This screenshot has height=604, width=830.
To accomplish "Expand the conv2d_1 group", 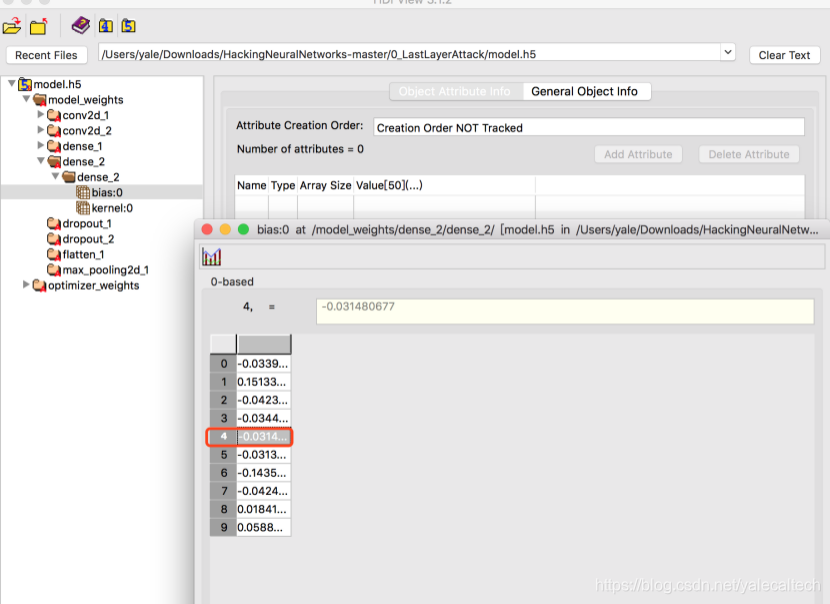I will (x=41, y=114).
